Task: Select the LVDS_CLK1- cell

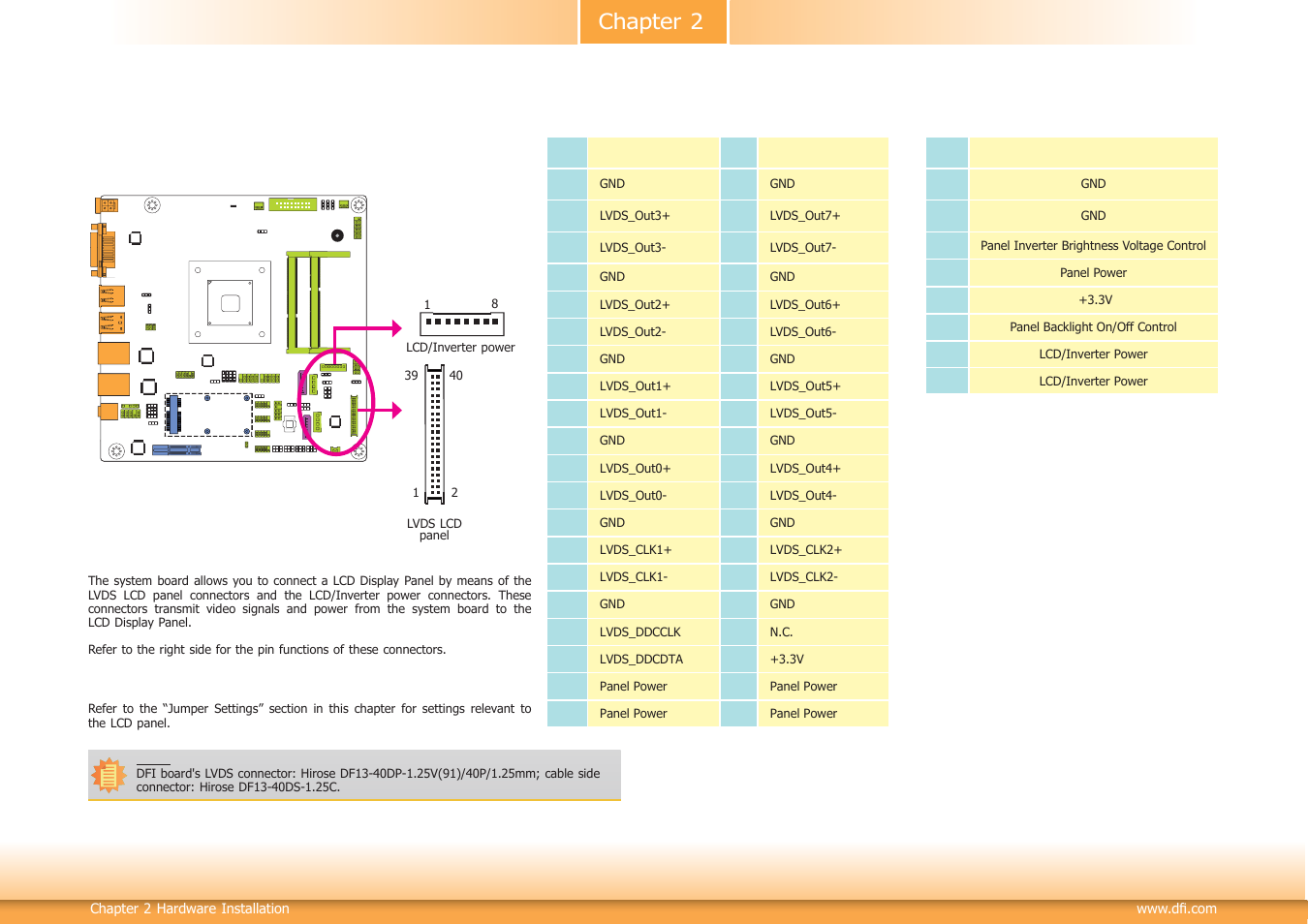Action: (x=653, y=577)
